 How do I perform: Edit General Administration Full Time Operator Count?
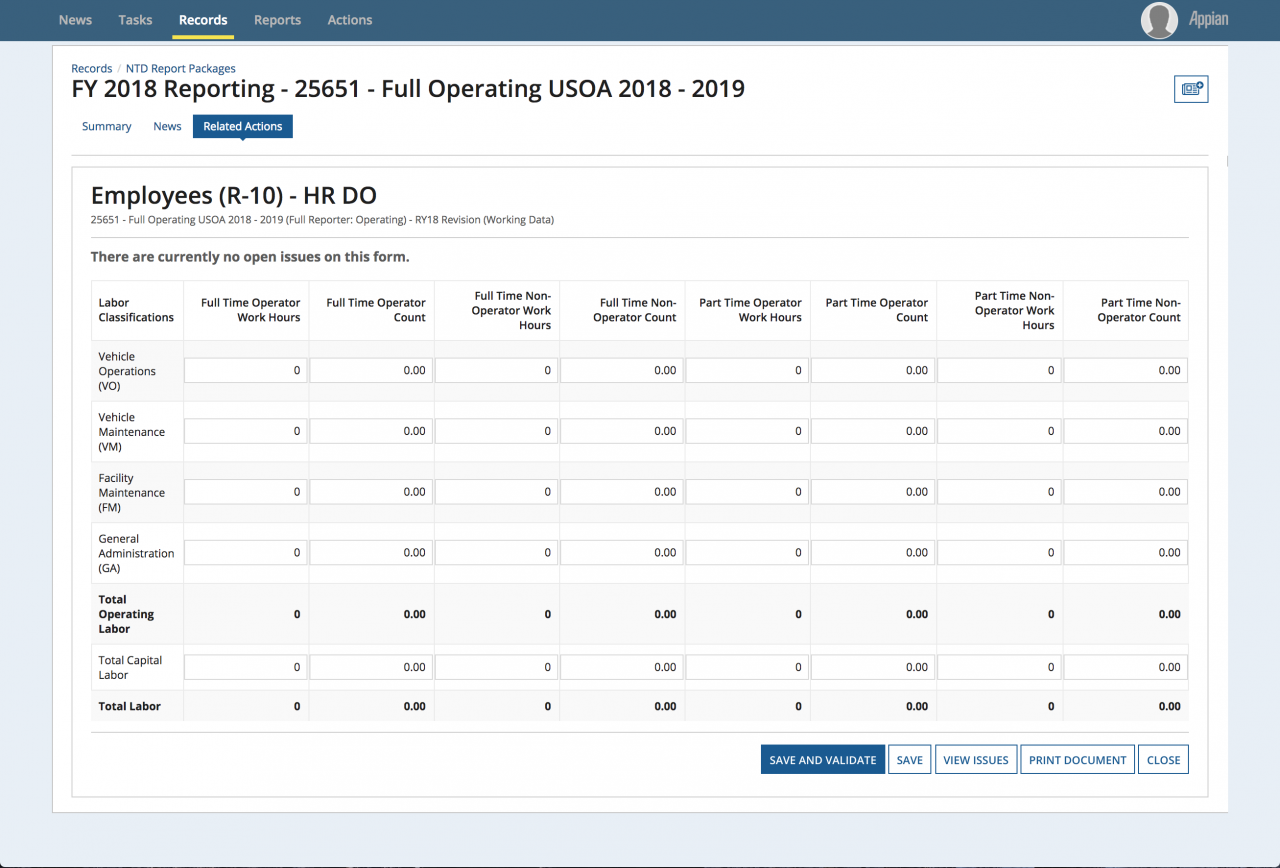click(x=371, y=553)
